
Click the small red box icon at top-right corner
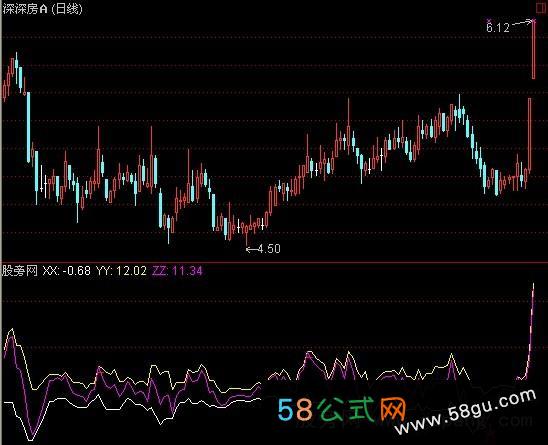[x=542, y=8]
